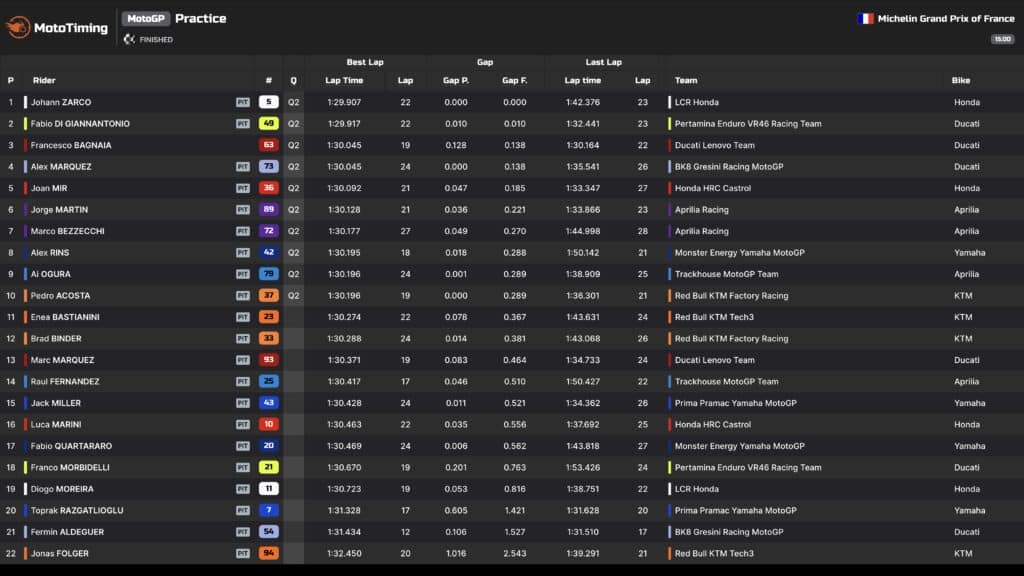Click Michelin Grand Prix of France title
Image resolution: width=1024 pixels, height=576 pixels.
[946, 19]
